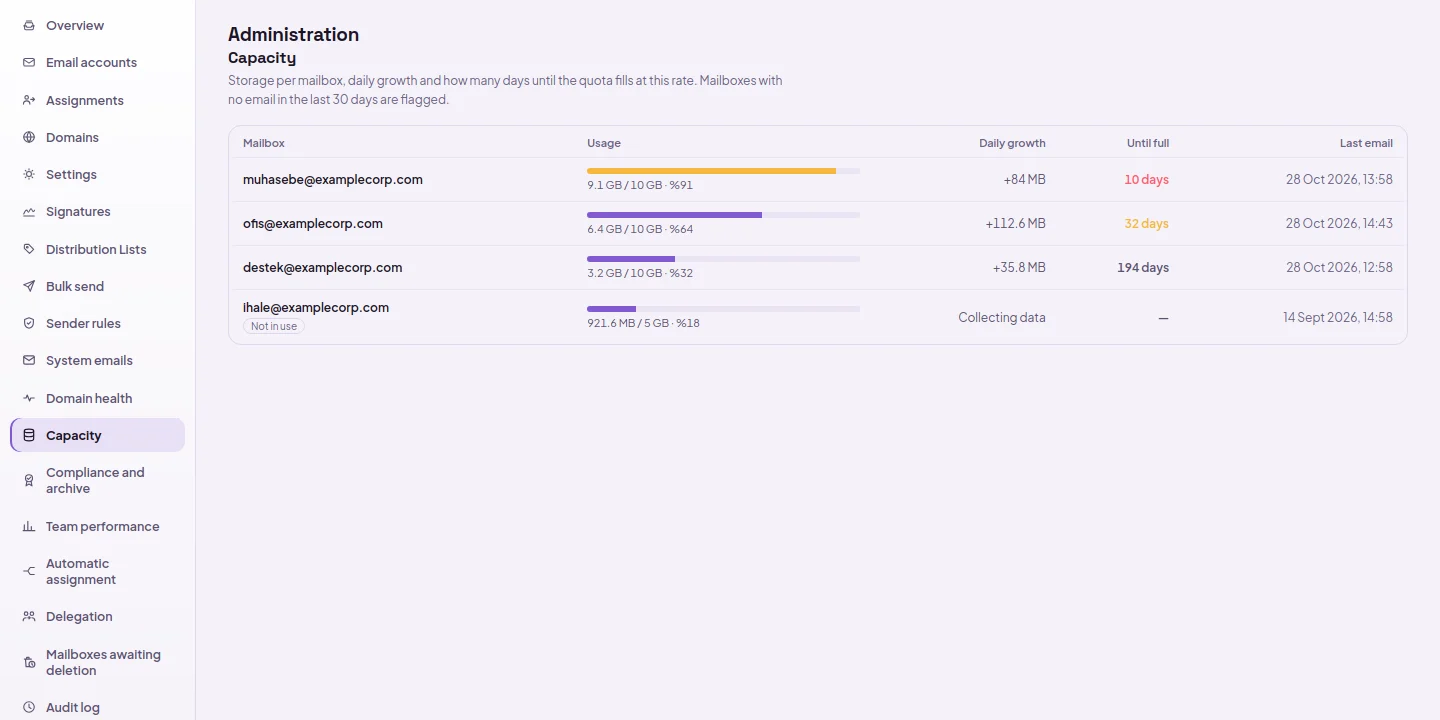Screen dimensions: 1440x720
Task: Click the "Mailbox" column header
Action: pyautogui.click(x=264, y=143)
